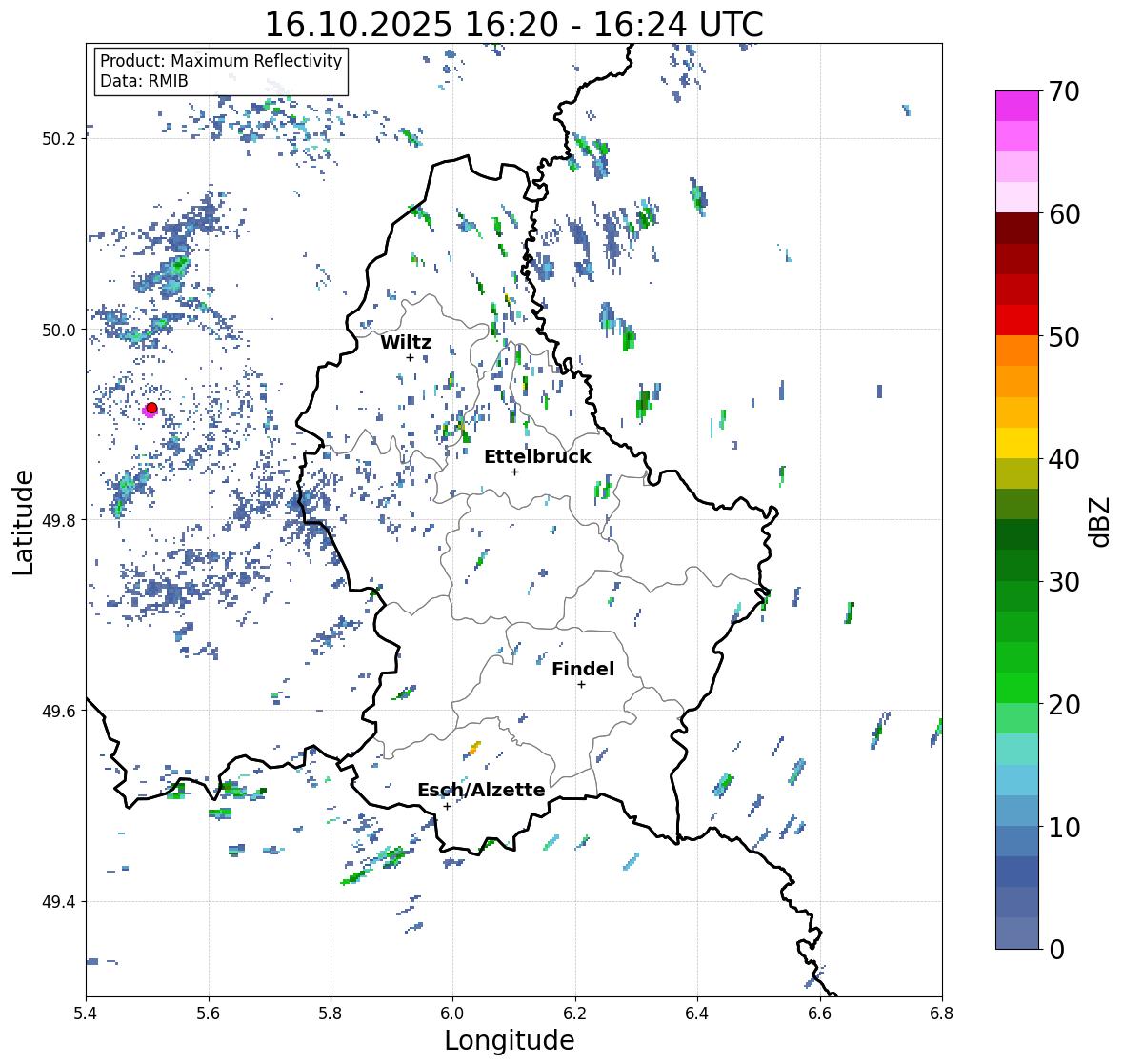This screenshot has width=1123, height=1064.
Task: Click the Ettelbruck city label
Action: point(537,457)
